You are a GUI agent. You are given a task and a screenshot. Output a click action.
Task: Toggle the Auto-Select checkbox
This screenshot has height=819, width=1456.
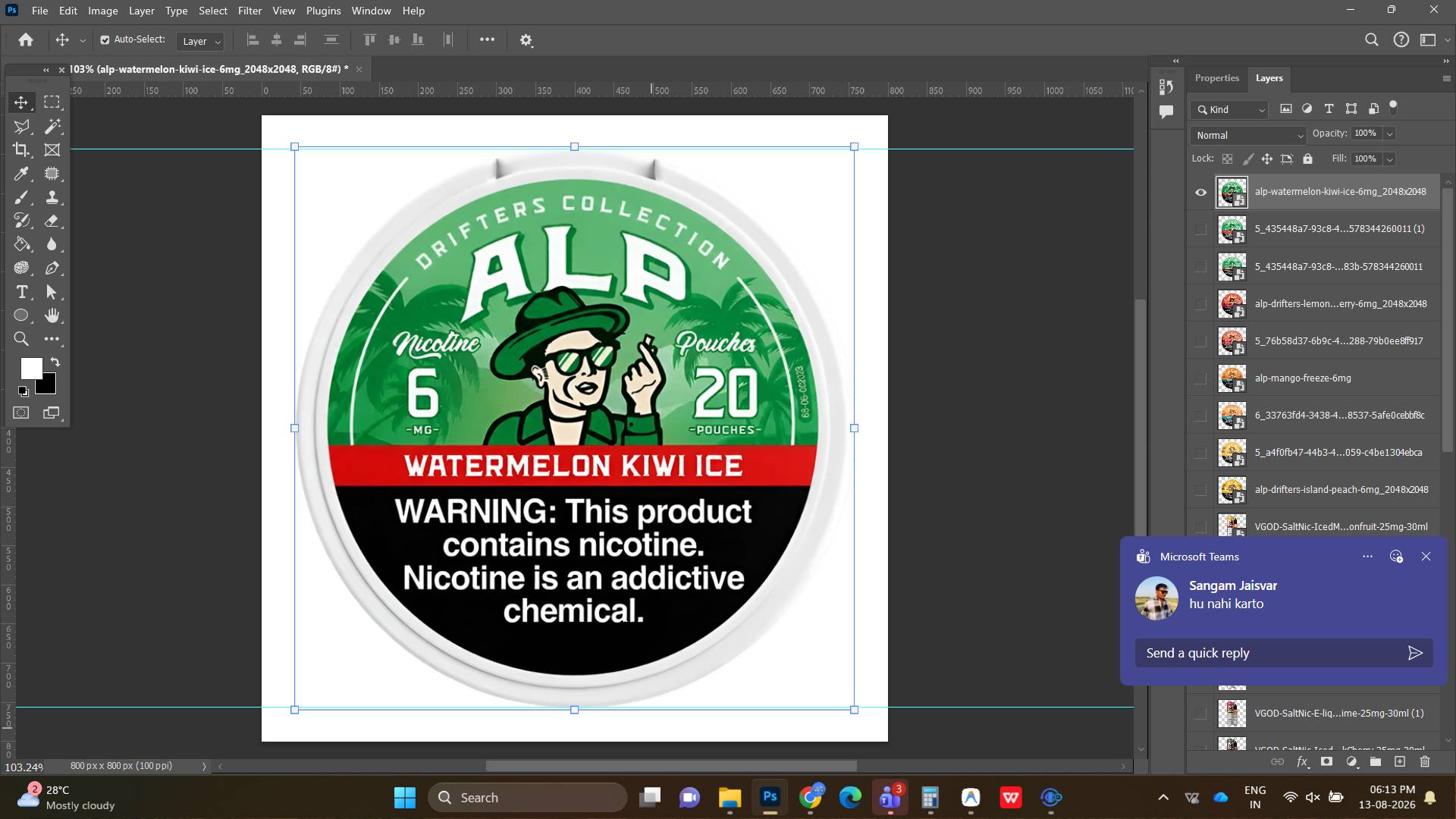coord(105,40)
